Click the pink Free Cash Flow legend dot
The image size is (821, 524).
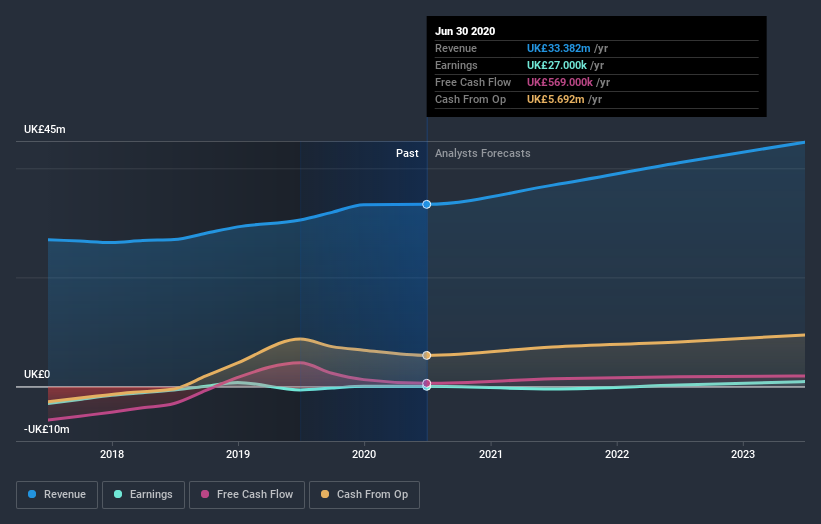pos(205,494)
